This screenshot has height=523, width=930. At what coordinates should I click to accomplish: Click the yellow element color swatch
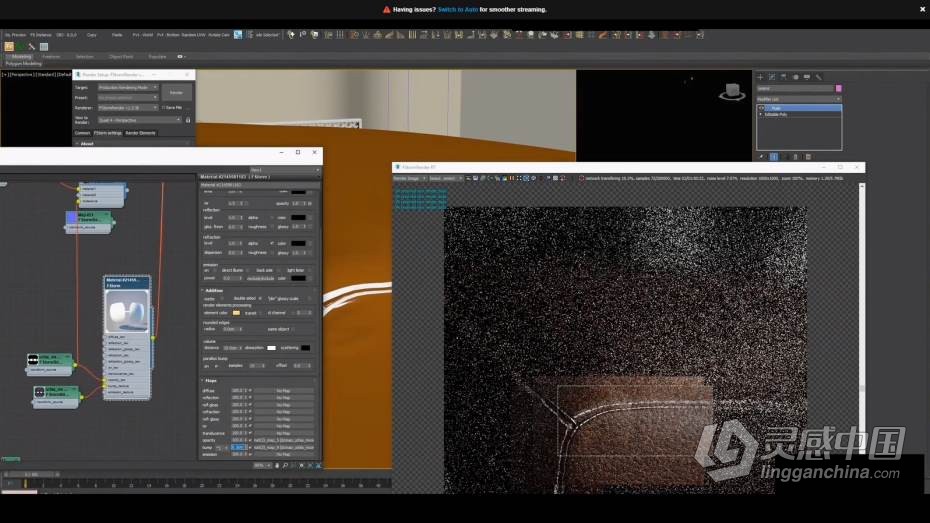coord(237,312)
